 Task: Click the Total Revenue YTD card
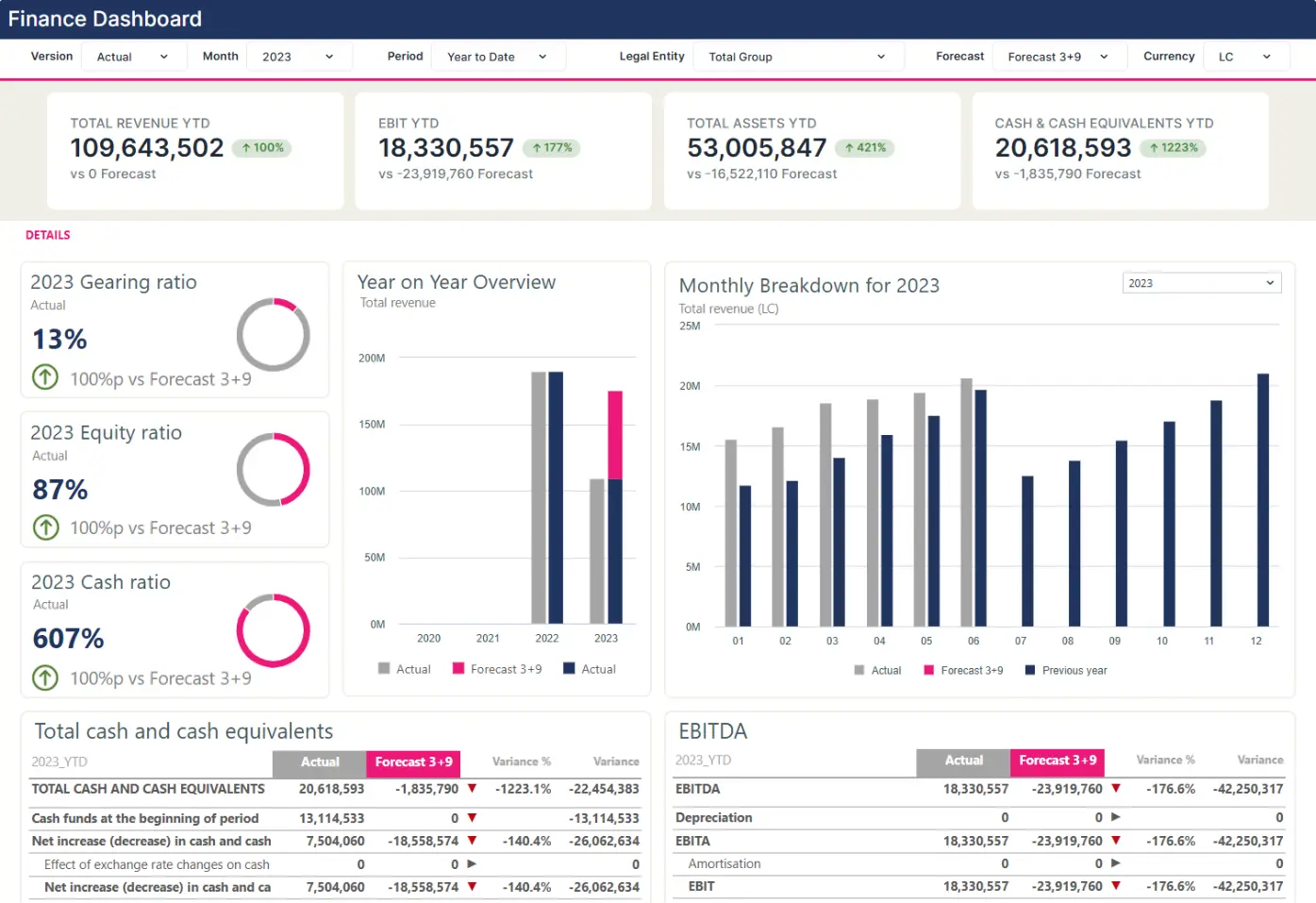(195, 150)
